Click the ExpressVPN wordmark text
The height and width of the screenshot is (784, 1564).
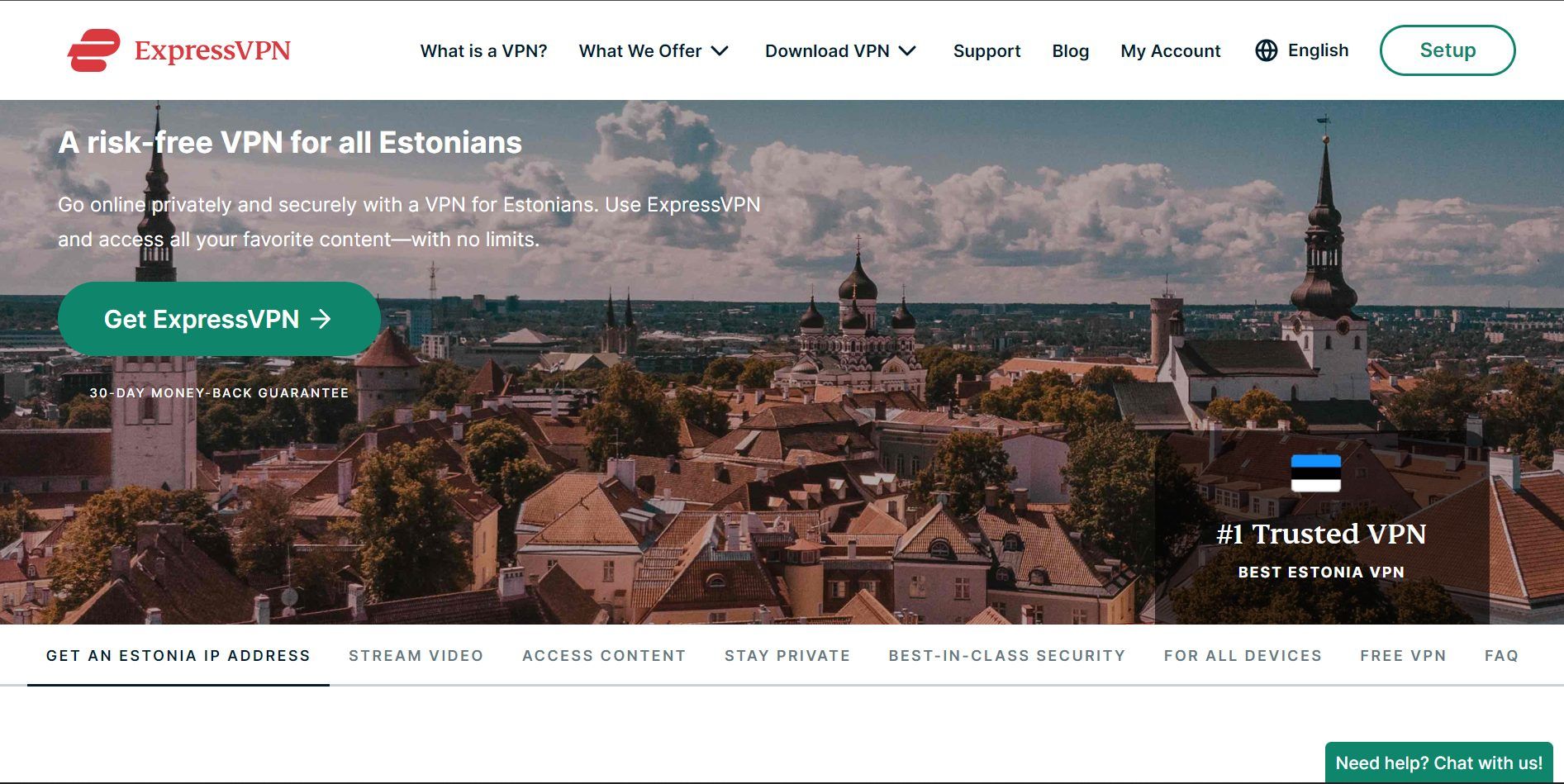pos(212,50)
